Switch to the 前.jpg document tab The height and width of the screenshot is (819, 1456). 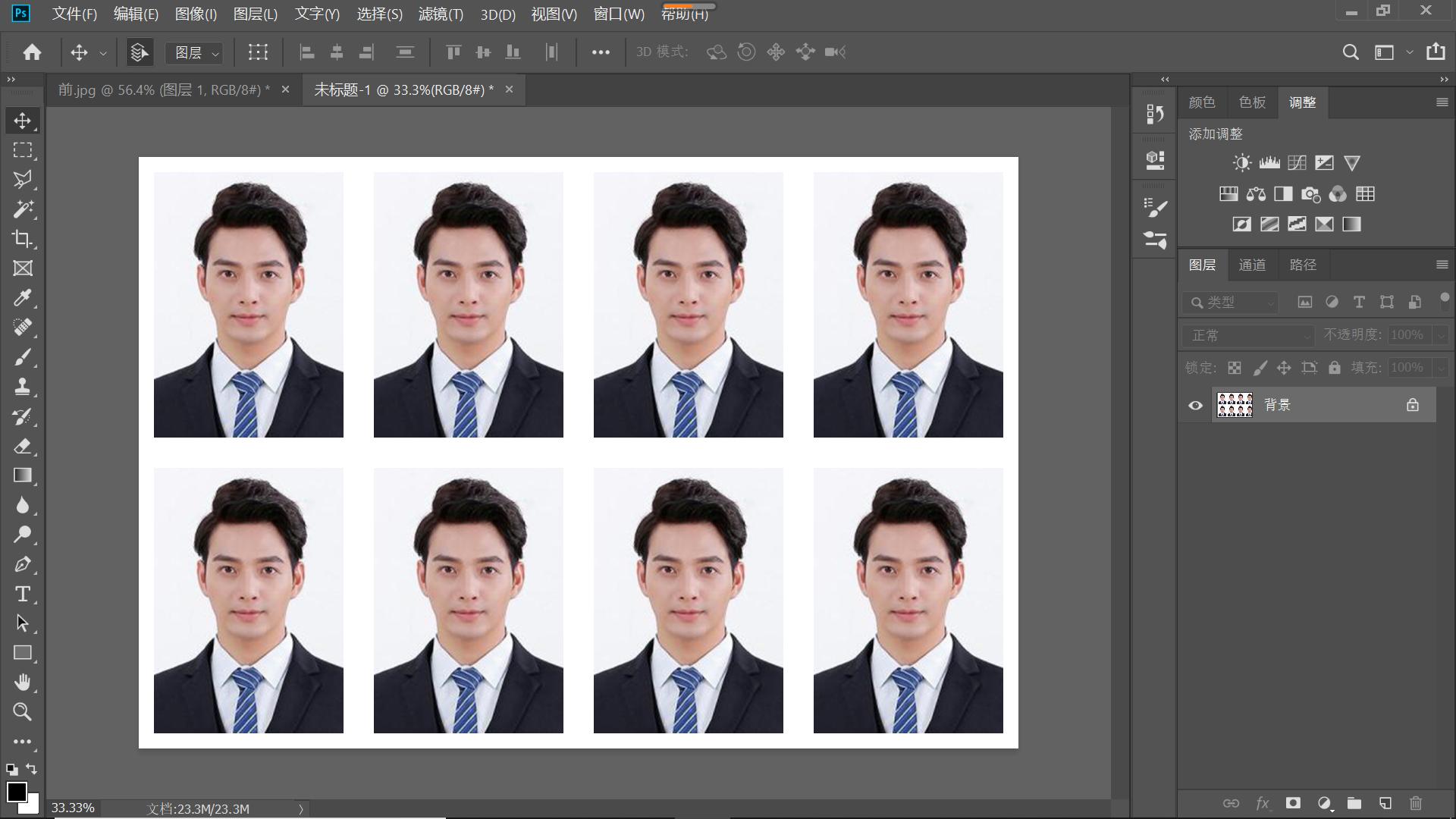pos(163,89)
